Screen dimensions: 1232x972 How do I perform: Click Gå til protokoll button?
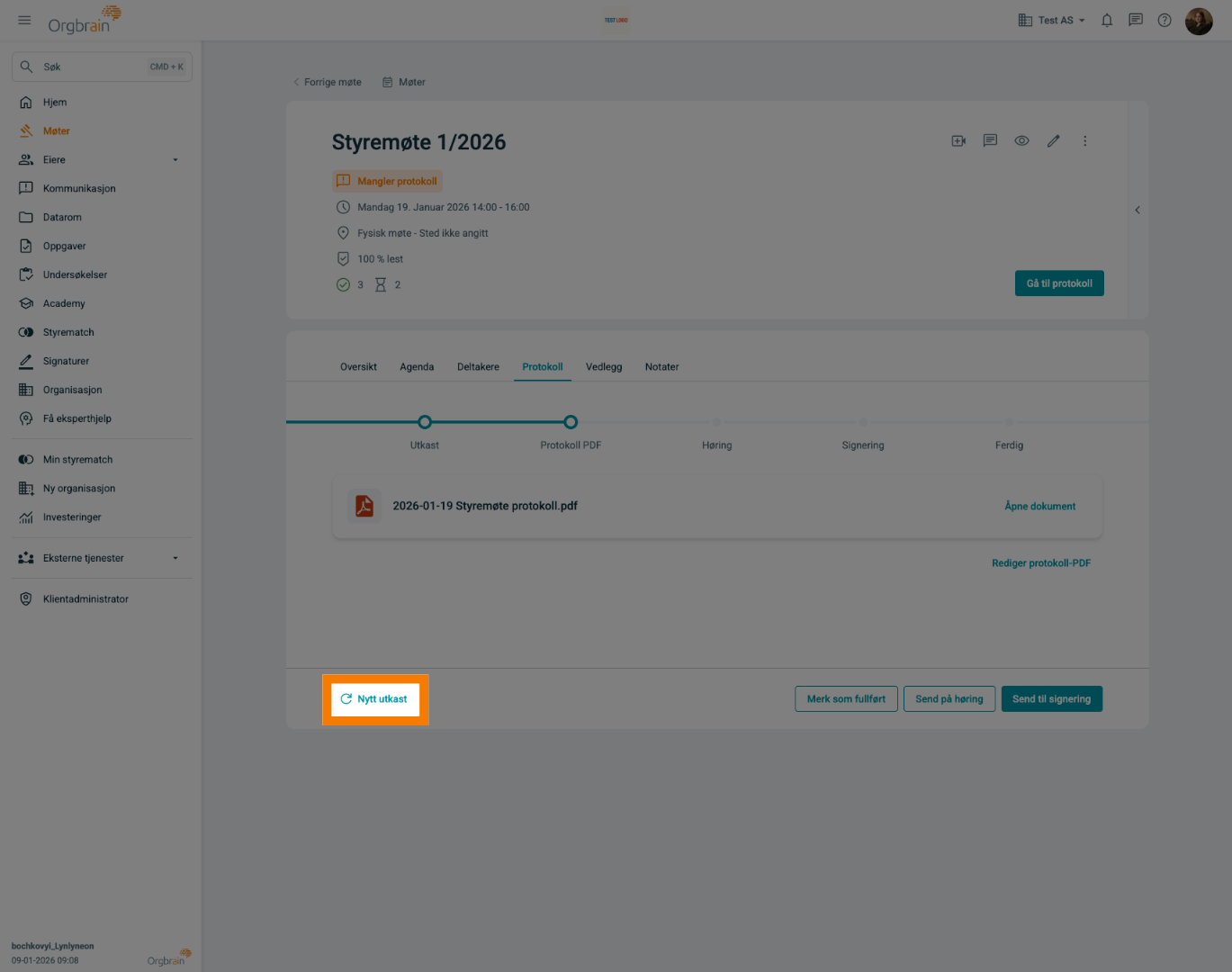point(1059,283)
